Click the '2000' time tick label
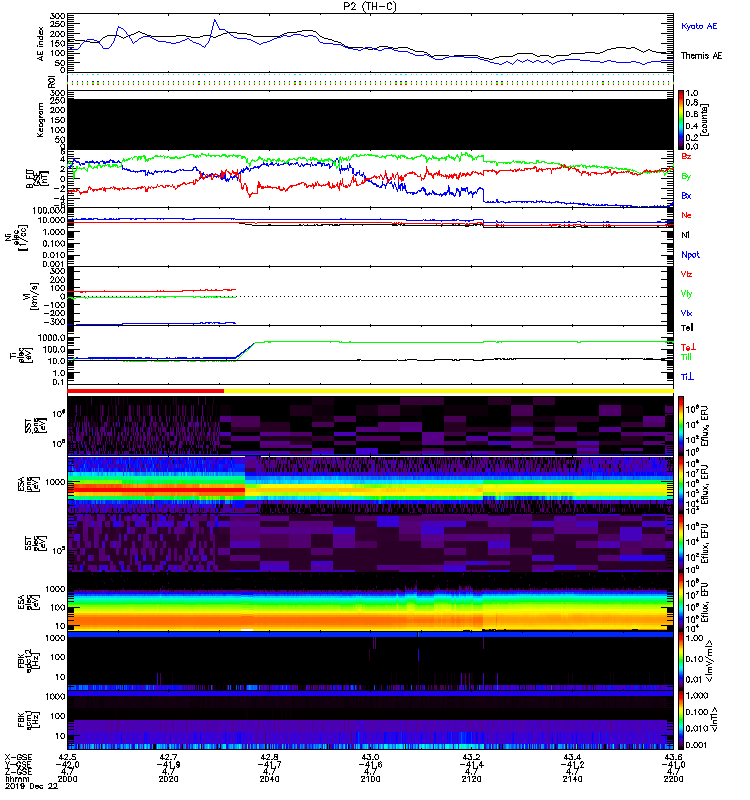The image size is (750, 800). click(x=67, y=779)
